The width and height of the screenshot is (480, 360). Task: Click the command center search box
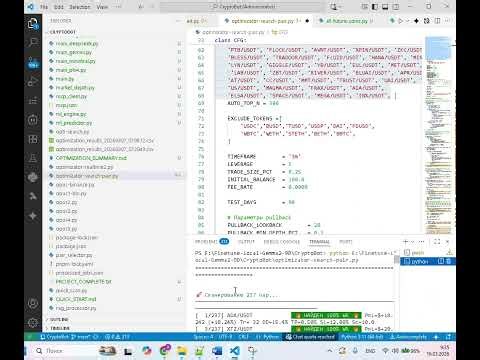(243, 7)
